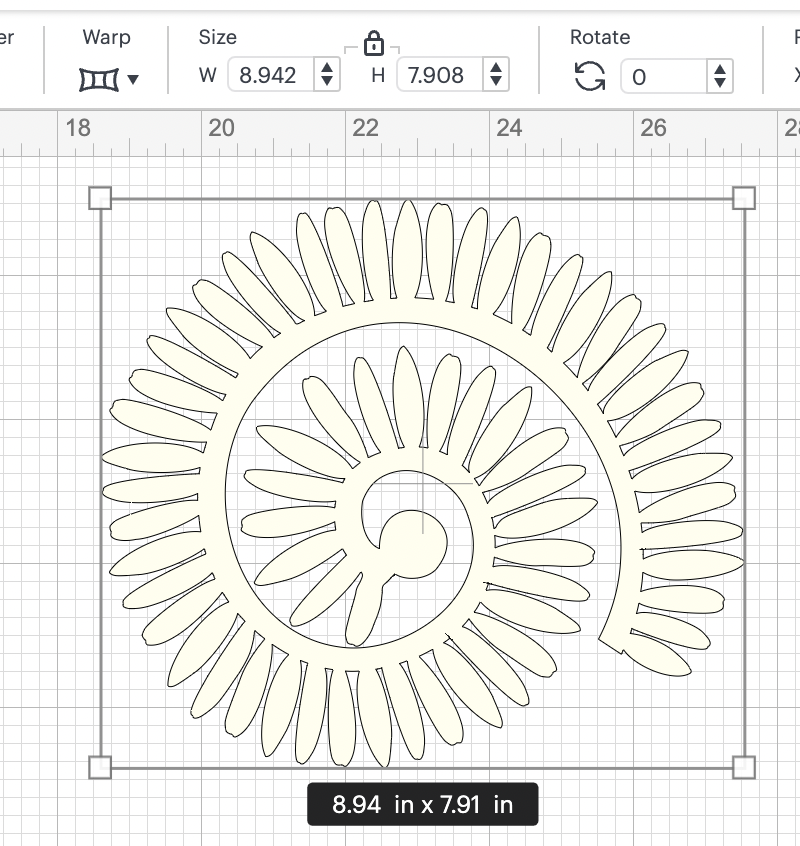
Task: Decrease height with the H down arrow
Action: tap(495, 82)
